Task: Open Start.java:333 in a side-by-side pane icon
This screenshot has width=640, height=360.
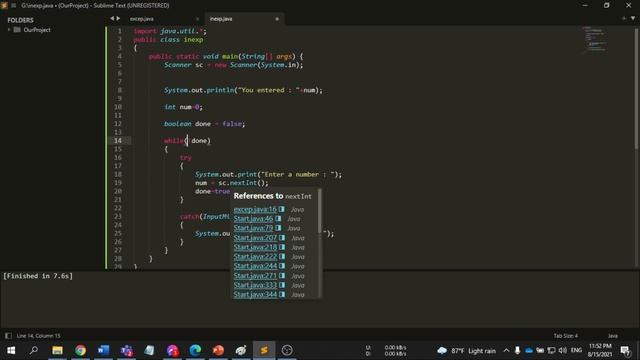Action: 282,285
